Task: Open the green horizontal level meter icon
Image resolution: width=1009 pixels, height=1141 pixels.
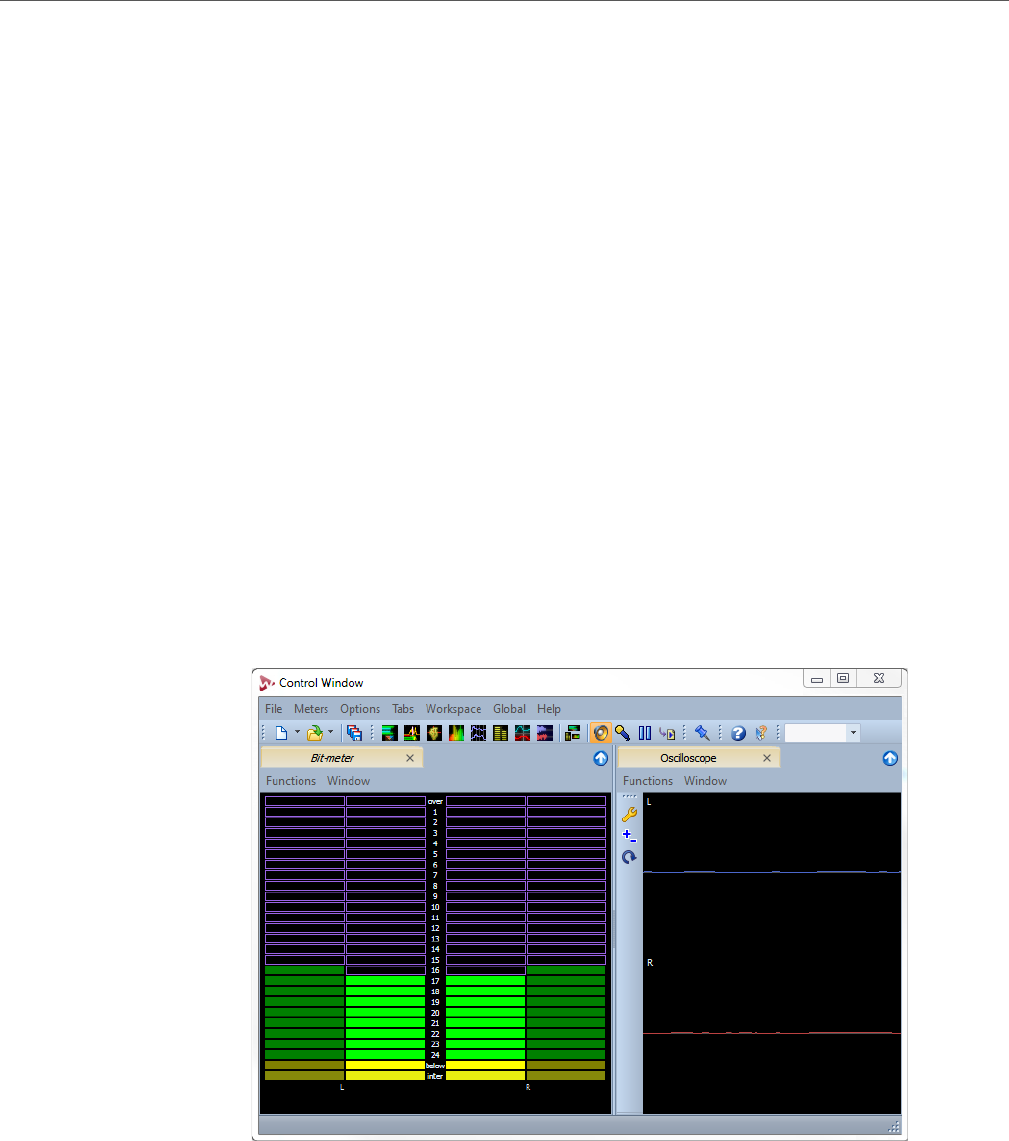Action: click(389, 733)
